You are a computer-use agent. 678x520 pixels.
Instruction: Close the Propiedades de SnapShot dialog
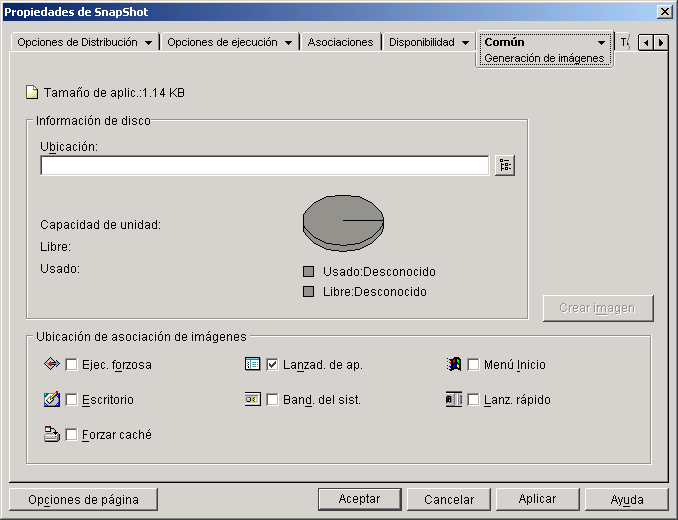pyautogui.click(x=664, y=12)
